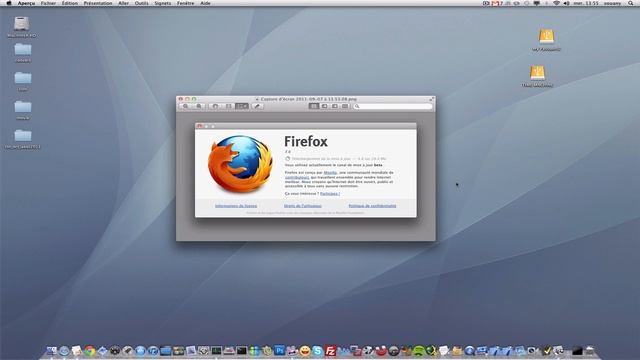The width and height of the screenshot is (640, 360).
Task: Open the Apple menu
Action: click(9, 3)
